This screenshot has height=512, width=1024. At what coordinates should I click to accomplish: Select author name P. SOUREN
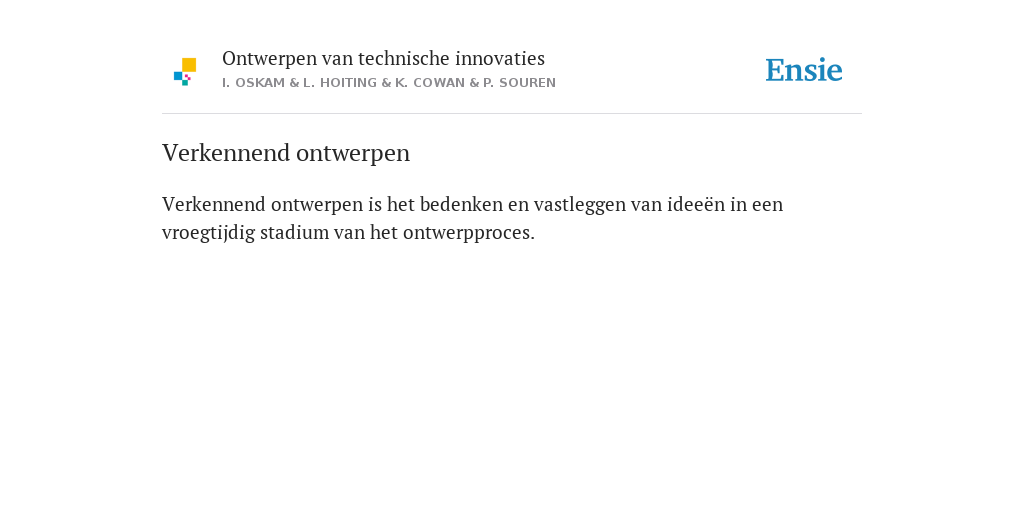click(x=519, y=83)
